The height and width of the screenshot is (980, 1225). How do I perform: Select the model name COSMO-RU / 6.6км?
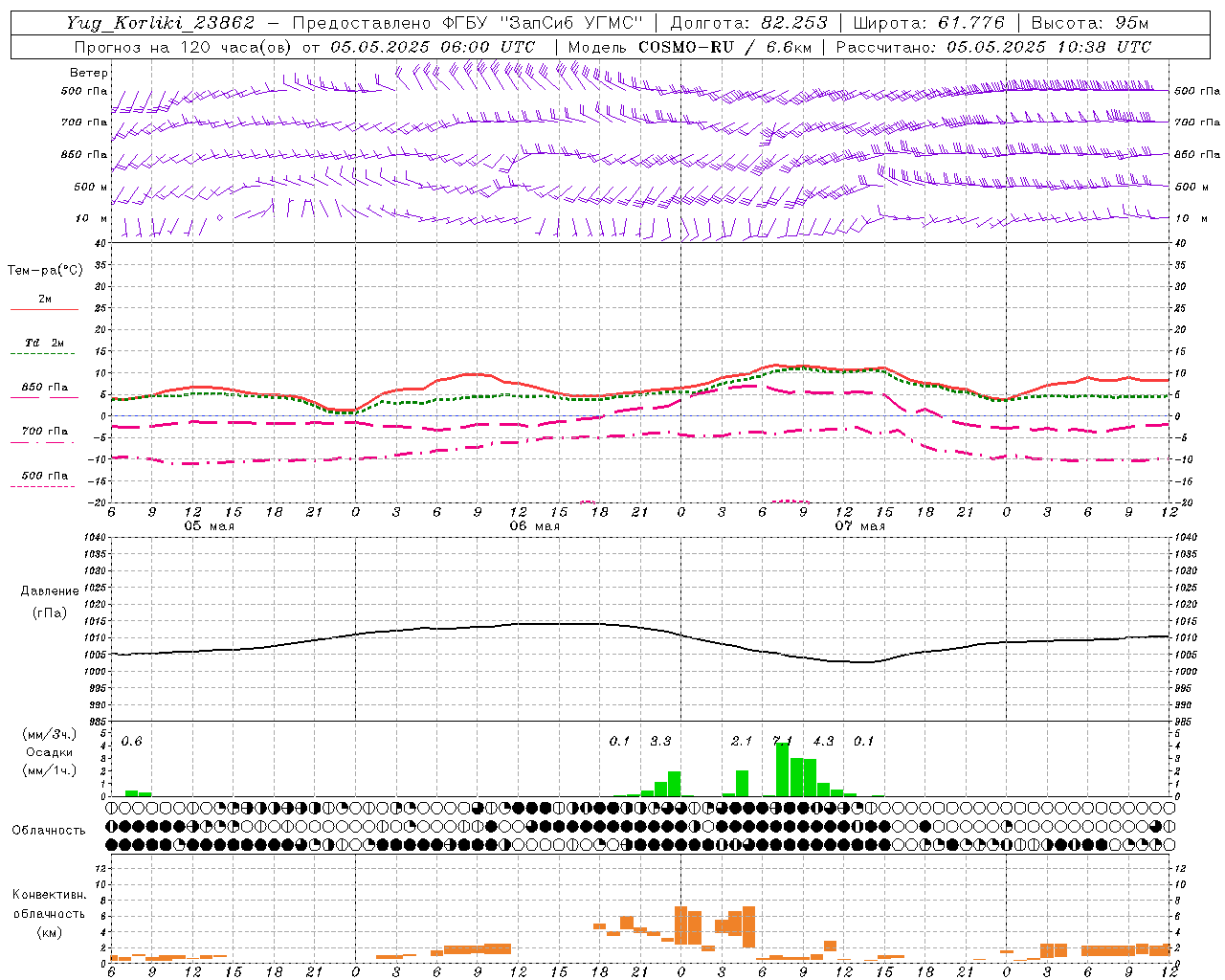pyautogui.click(x=724, y=47)
